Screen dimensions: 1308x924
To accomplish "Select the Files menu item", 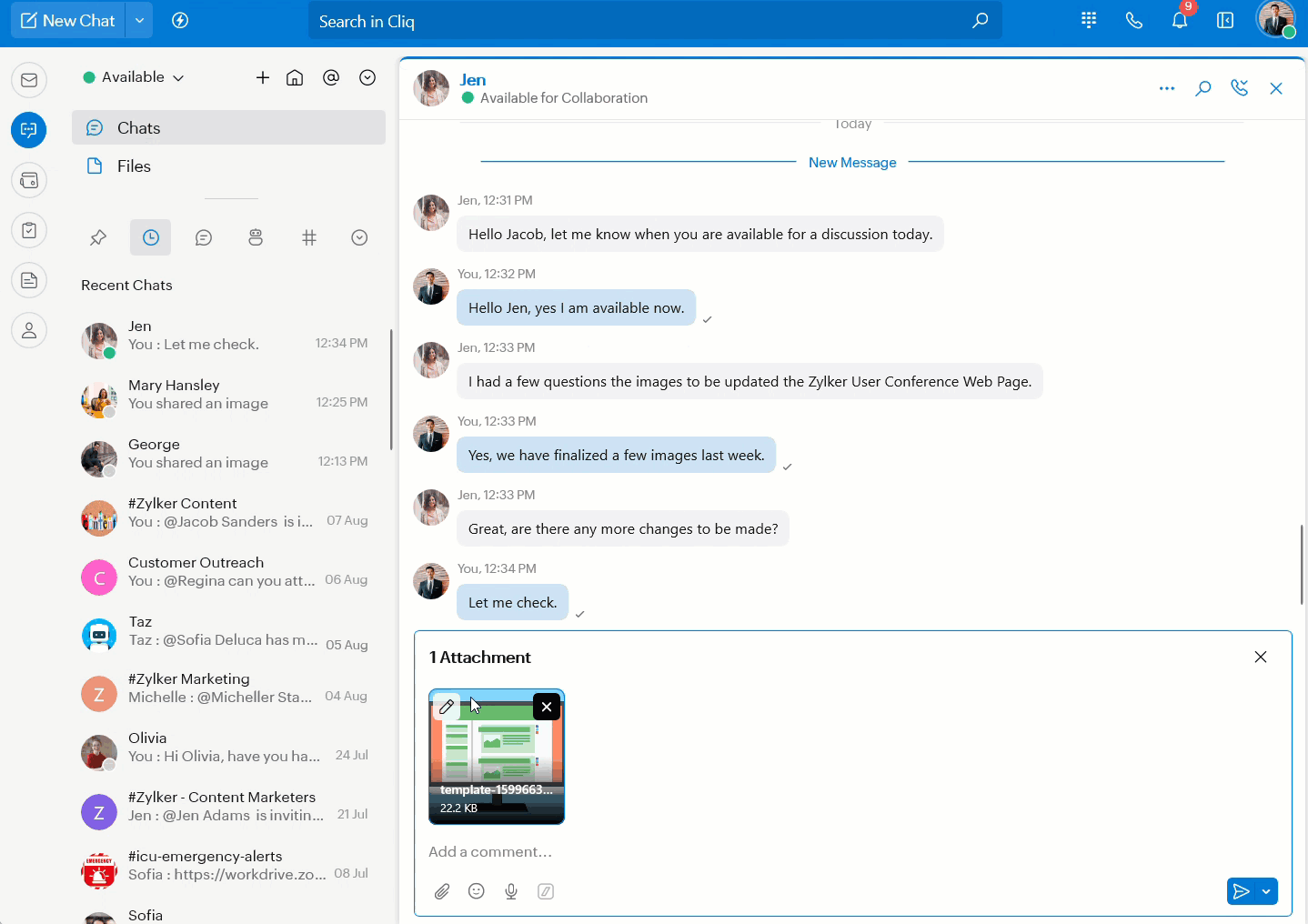I will (134, 166).
